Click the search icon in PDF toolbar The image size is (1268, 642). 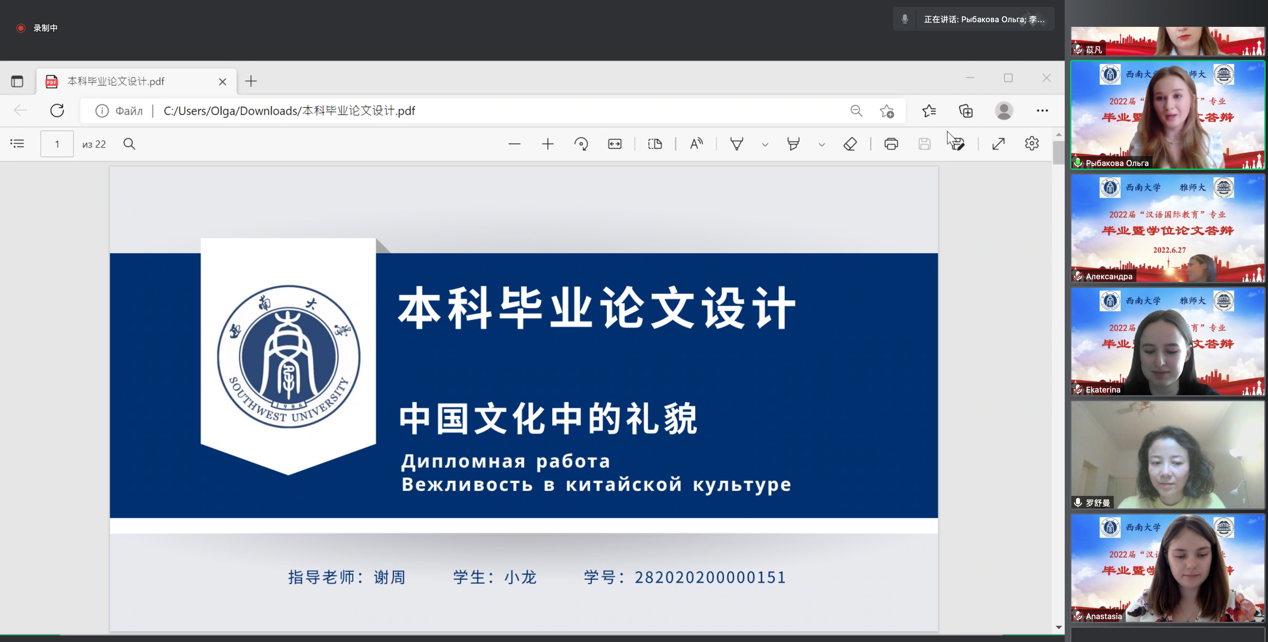click(x=129, y=144)
